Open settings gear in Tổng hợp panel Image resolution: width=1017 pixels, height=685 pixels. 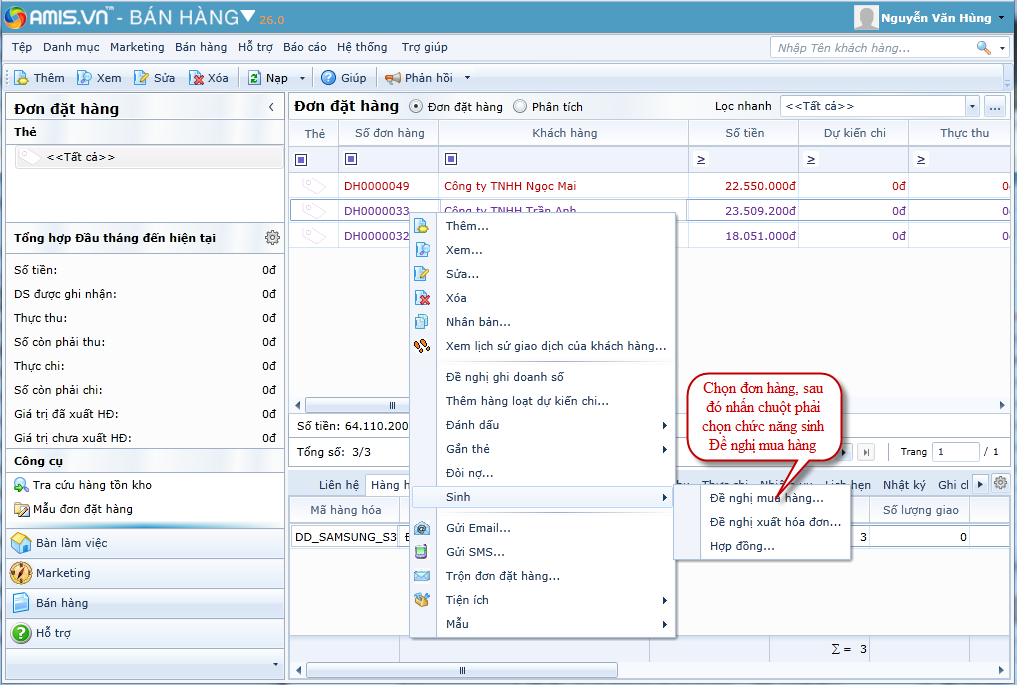(272, 238)
